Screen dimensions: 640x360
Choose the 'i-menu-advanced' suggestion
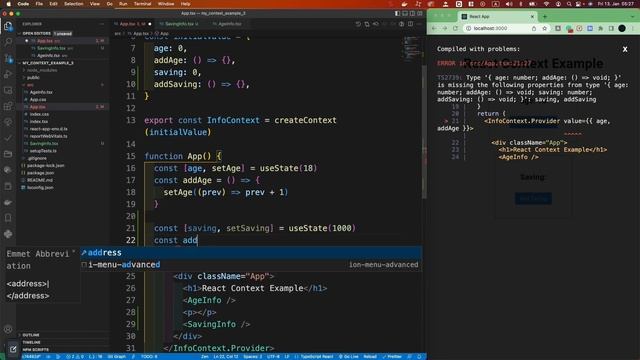(x=251, y=265)
